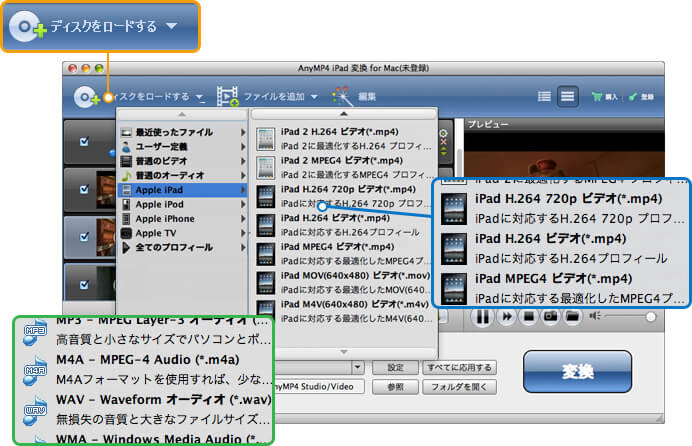Click the Load Disc icon in toolbar
This screenshot has width=692, height=446.
pos(86,97)
